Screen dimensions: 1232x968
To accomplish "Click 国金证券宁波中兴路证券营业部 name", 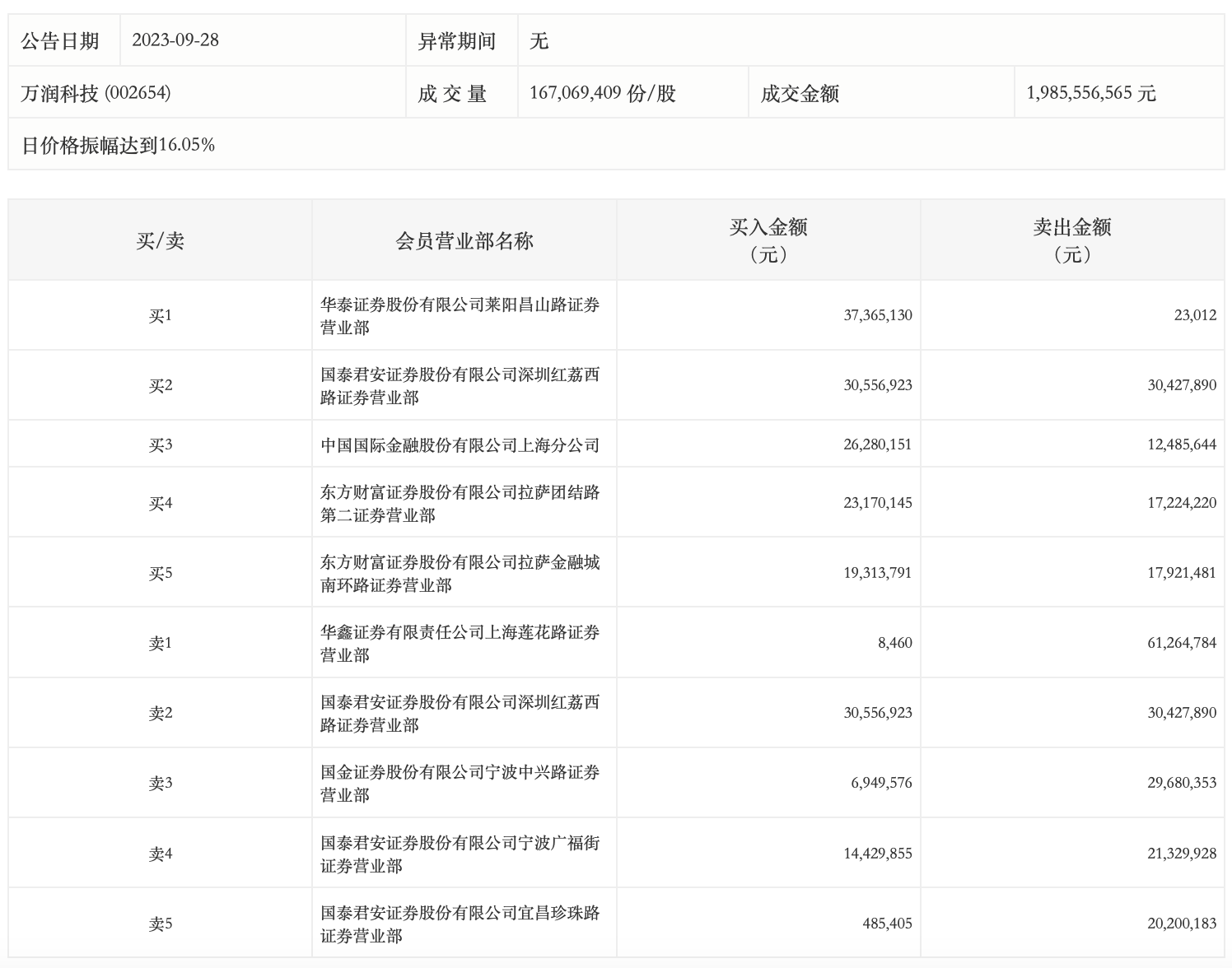I will [x=460, y=784].
